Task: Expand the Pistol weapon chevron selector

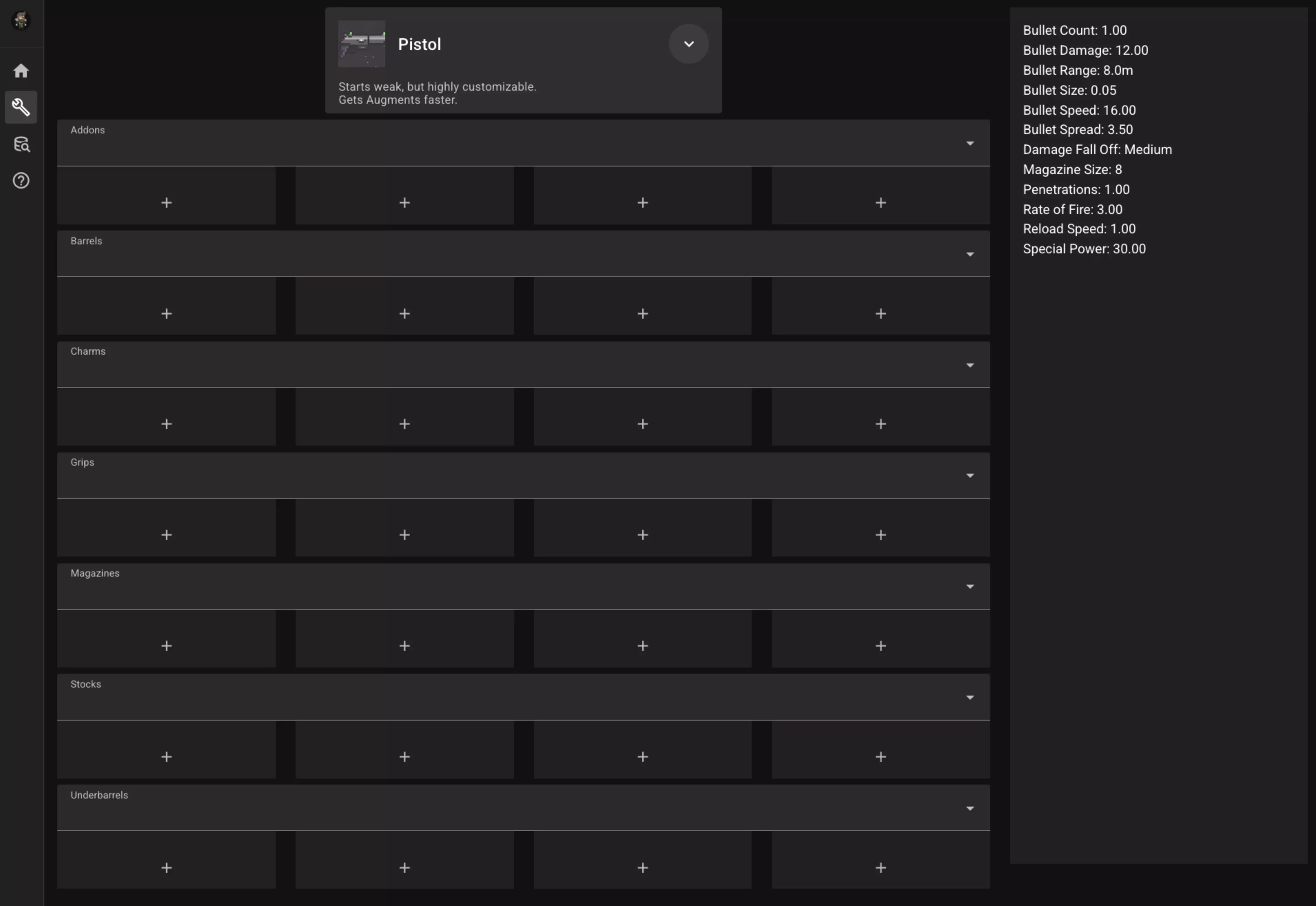Action: click(x=688, y=44)
